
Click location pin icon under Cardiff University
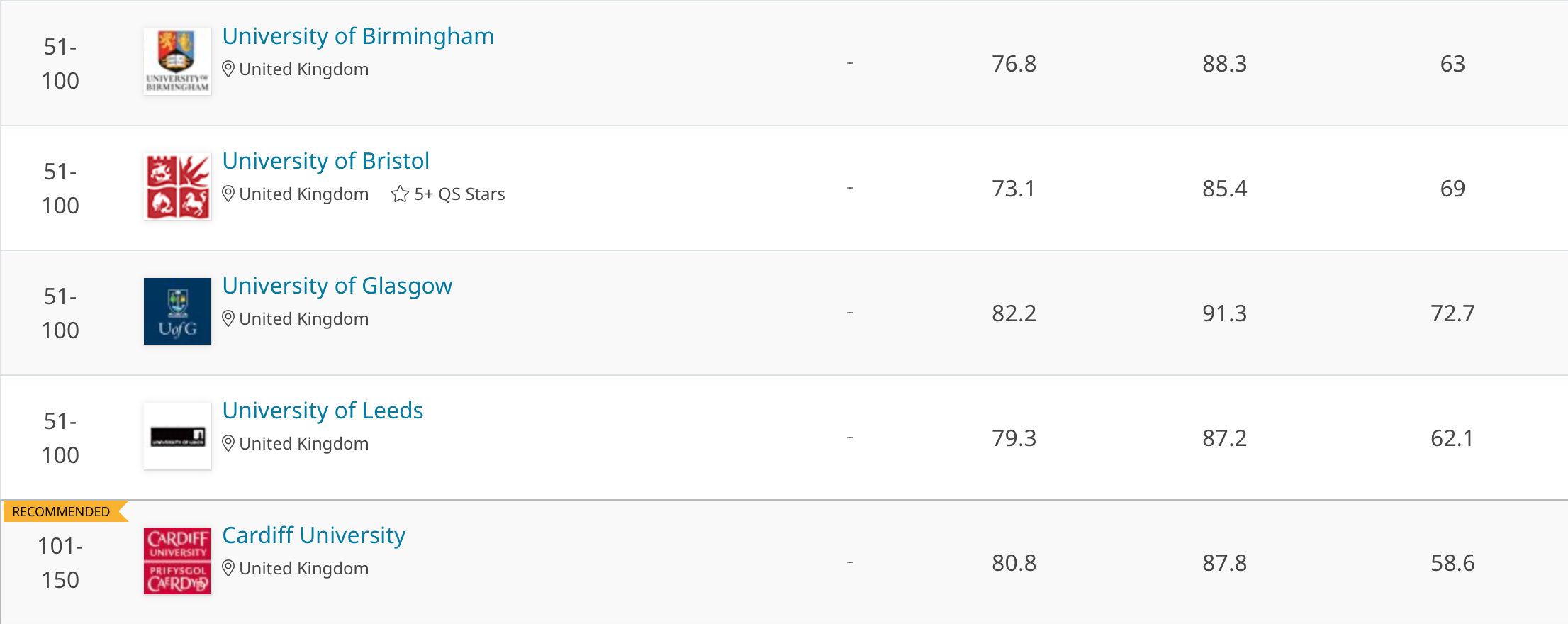click(x=228, y=569)
